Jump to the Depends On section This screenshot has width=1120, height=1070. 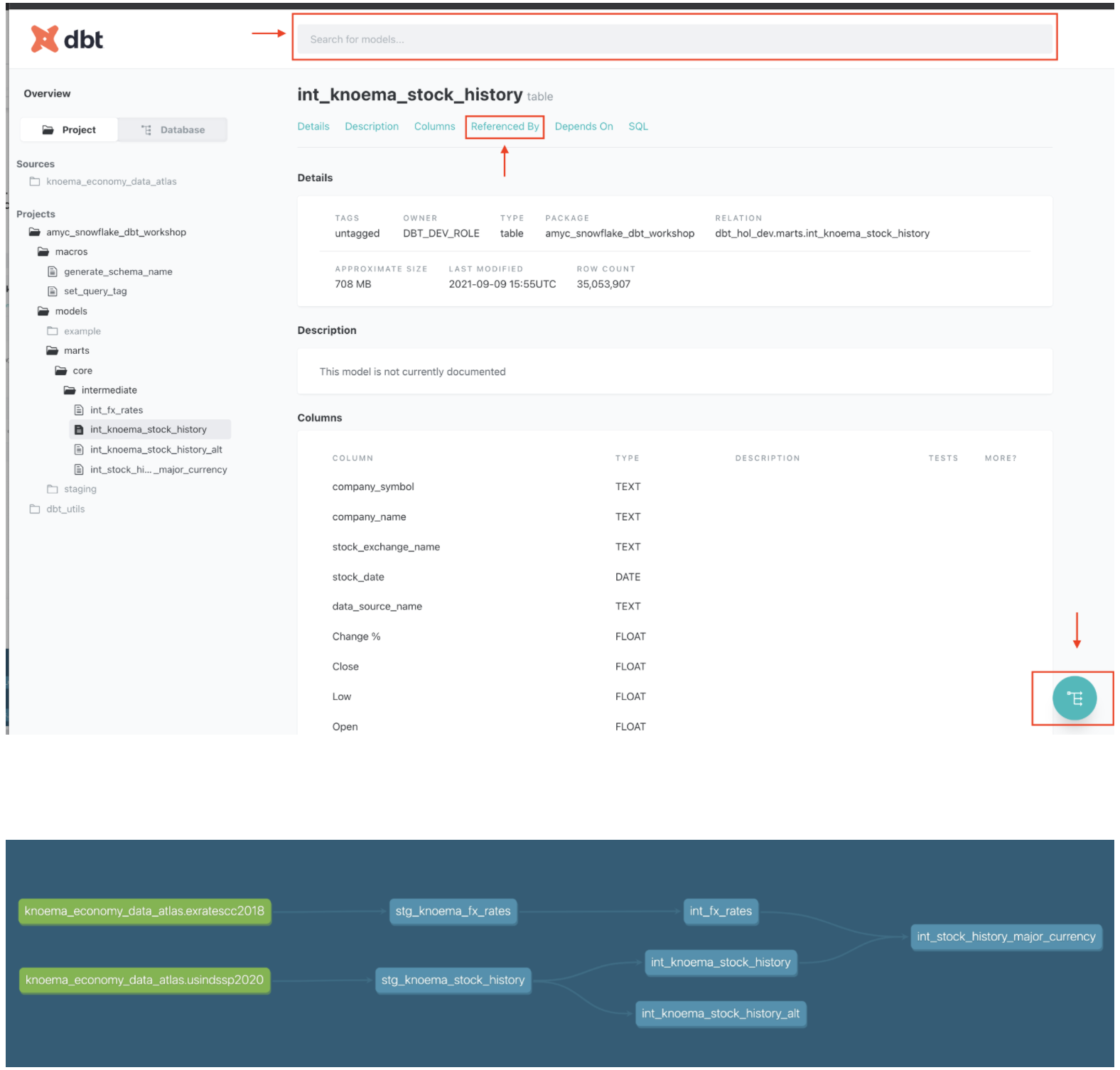583,126
